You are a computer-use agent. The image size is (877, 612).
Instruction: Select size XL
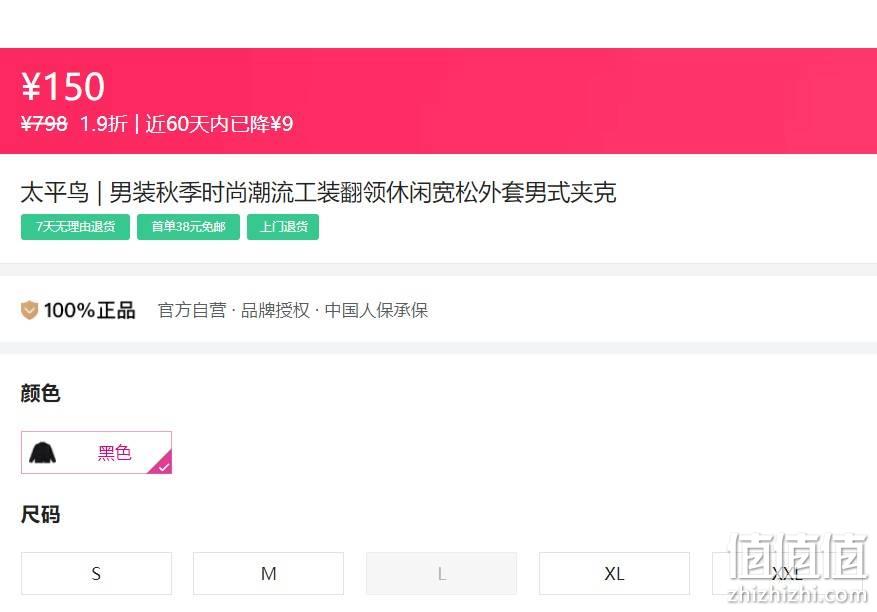(614, 573)
